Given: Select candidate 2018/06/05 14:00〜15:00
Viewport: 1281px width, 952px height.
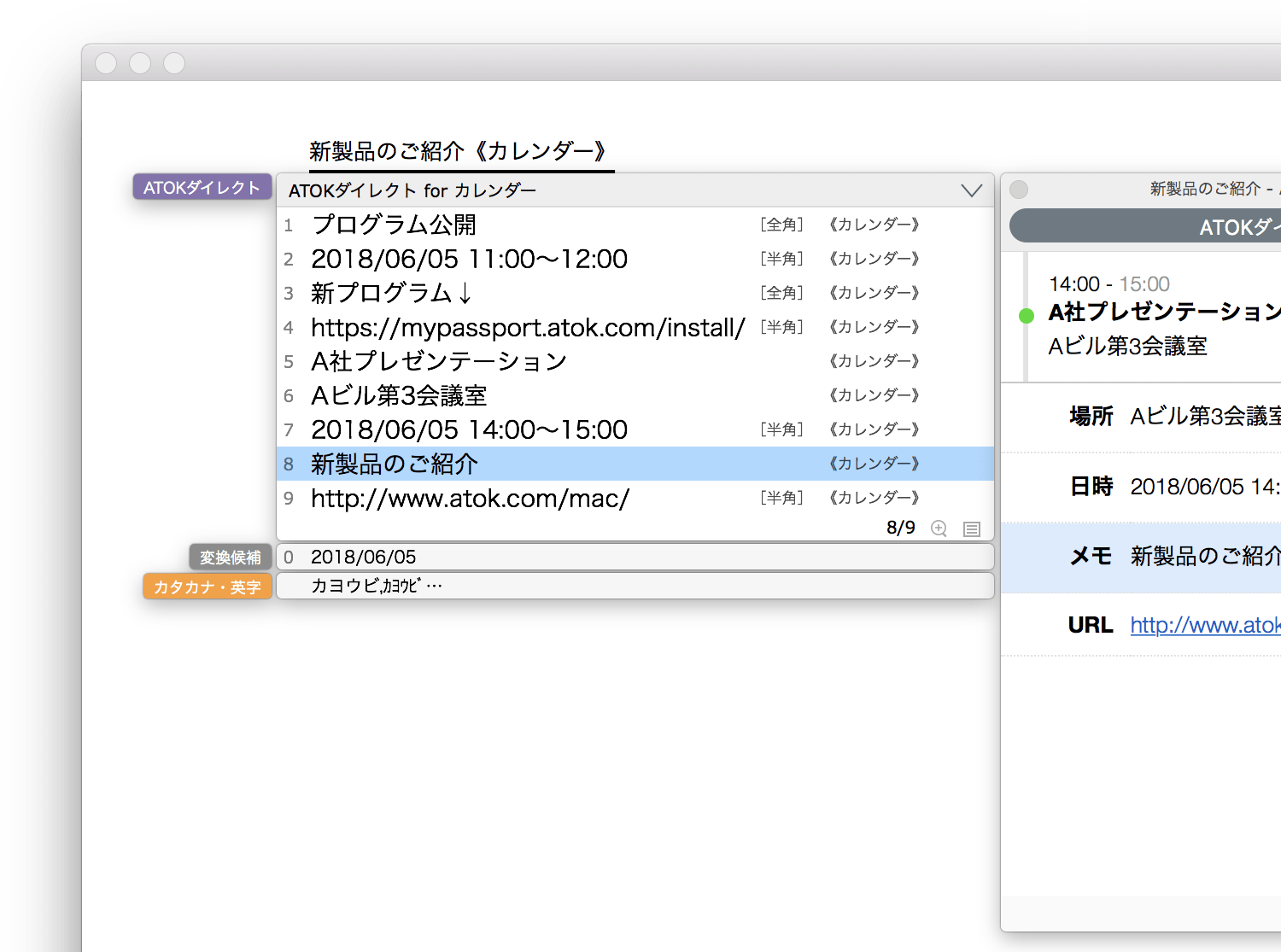Looking at the screenshot, I should 635,429.
